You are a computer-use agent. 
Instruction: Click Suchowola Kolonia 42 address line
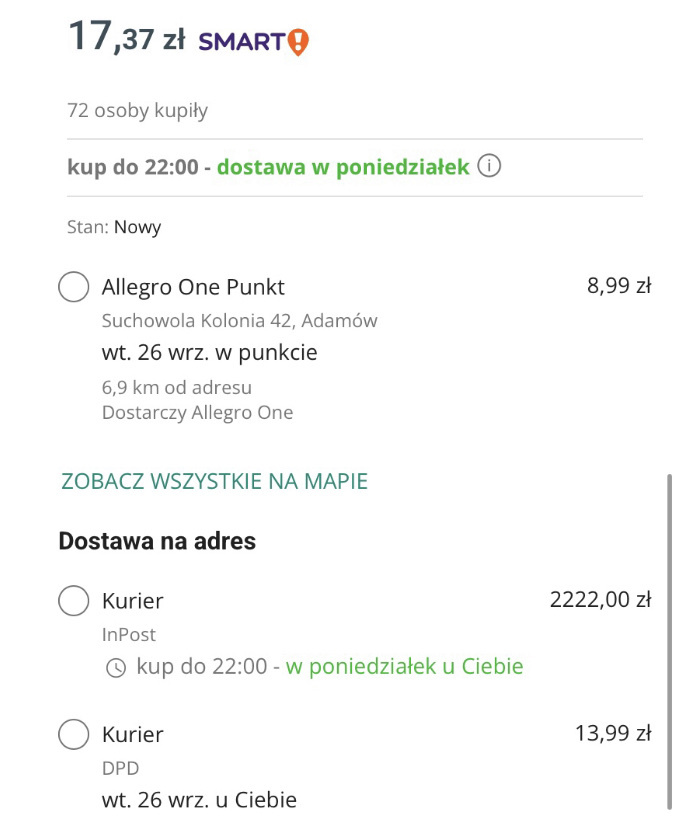tap(239, 321)
